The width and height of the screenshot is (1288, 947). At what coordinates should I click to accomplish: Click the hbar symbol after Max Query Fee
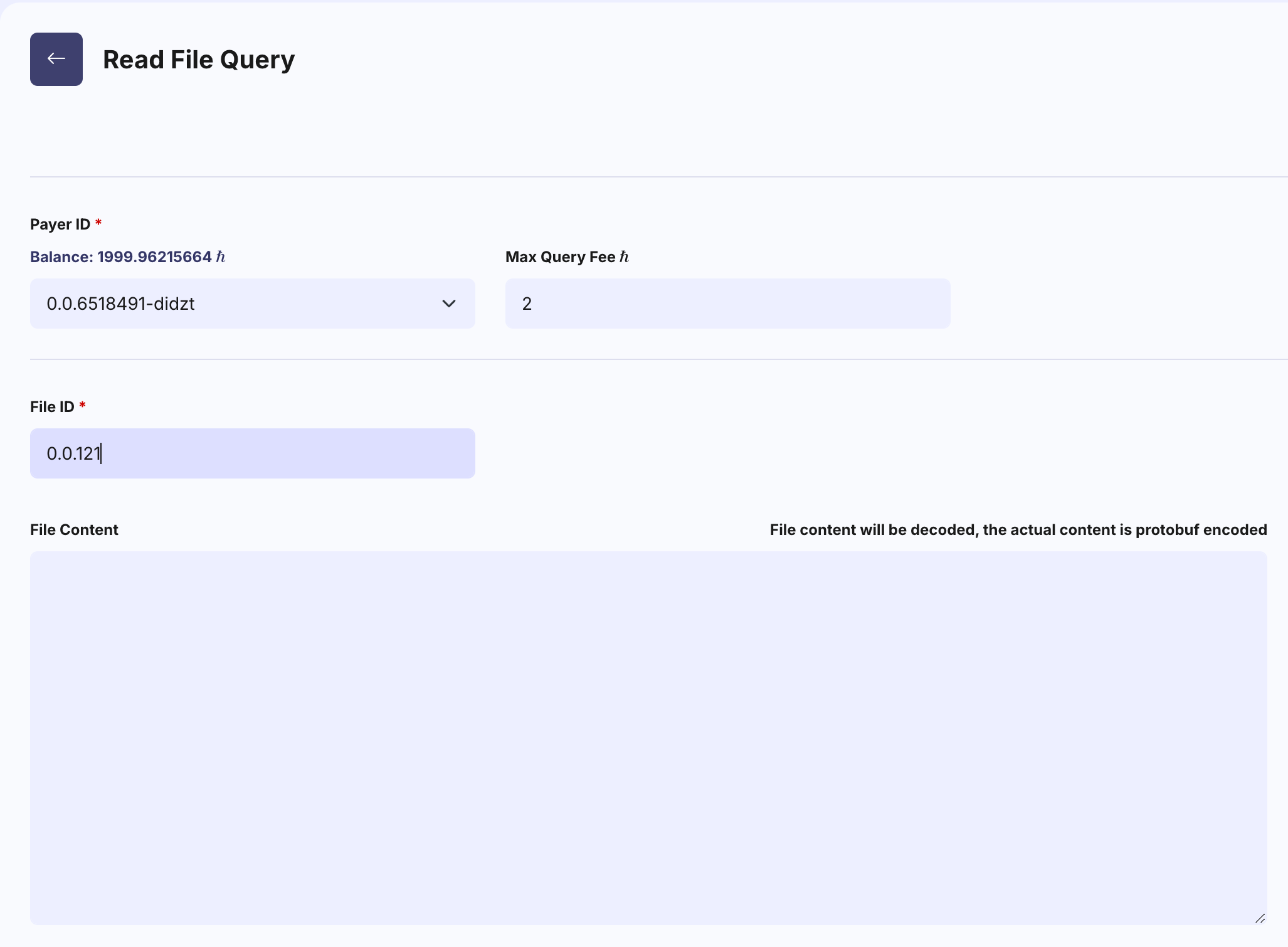[x=624, y=257]
